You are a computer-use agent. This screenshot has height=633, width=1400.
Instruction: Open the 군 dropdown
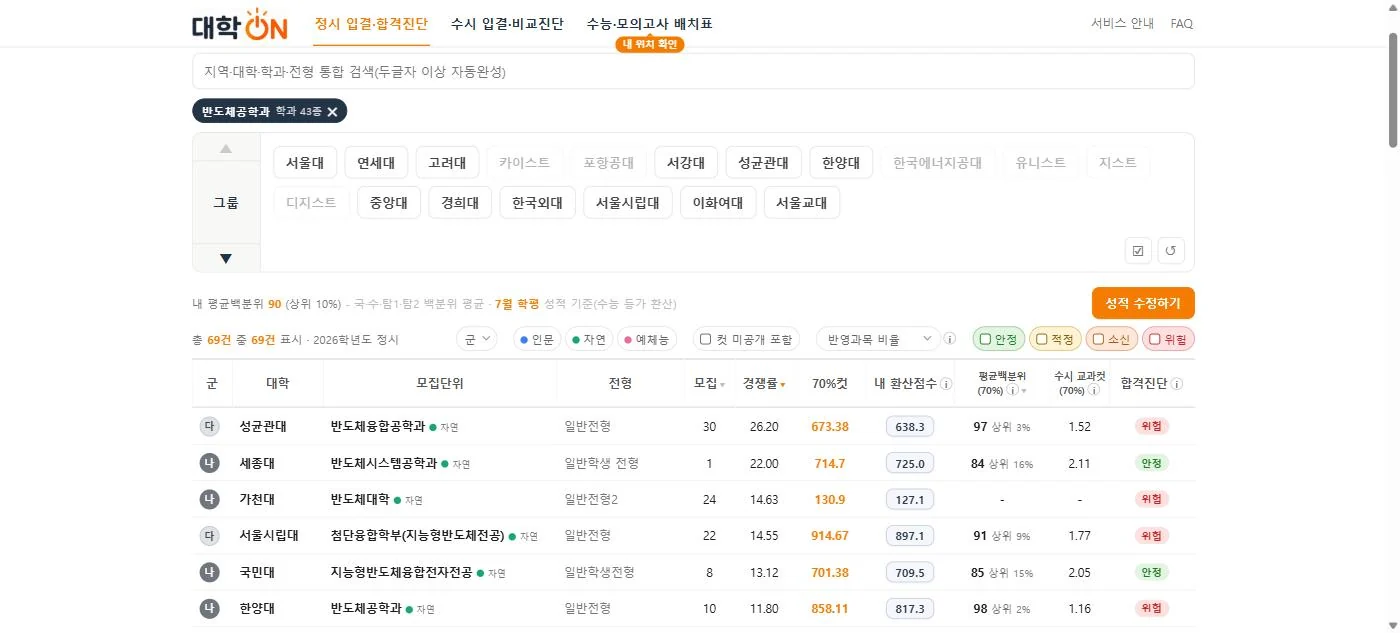pos(476,339)
